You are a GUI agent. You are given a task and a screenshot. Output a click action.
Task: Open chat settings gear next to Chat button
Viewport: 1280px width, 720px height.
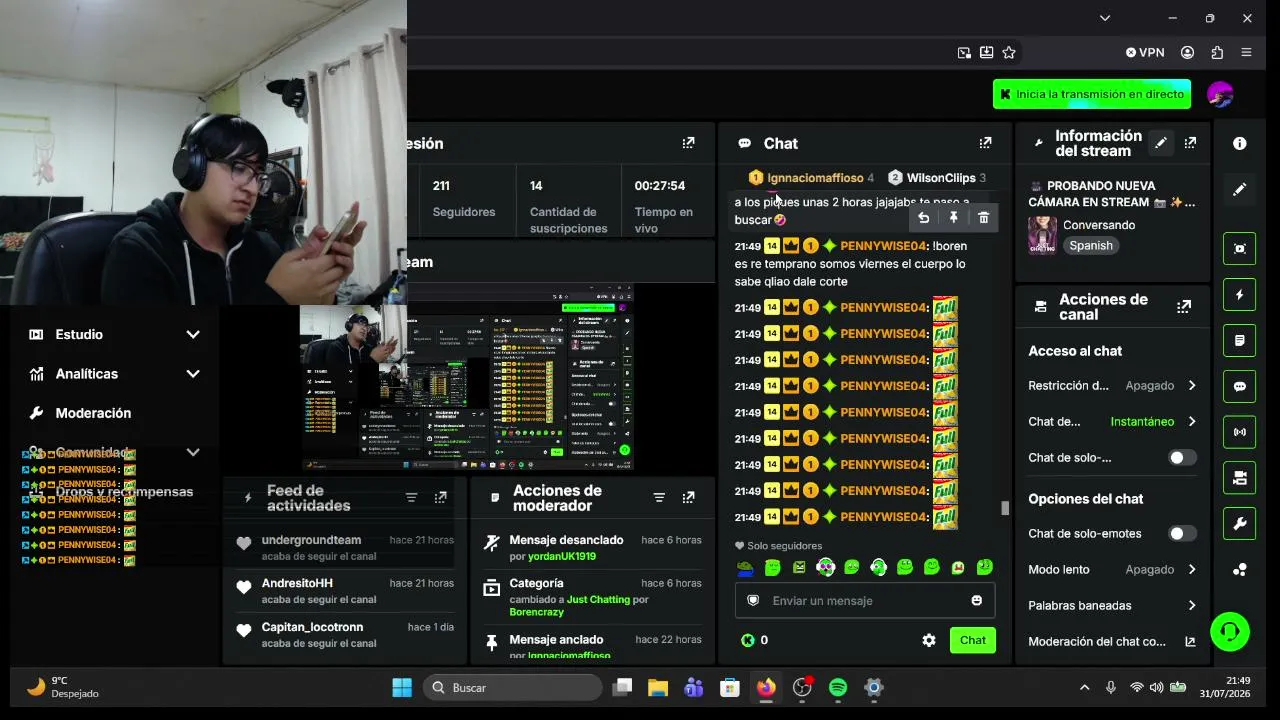tap(929, 640)
